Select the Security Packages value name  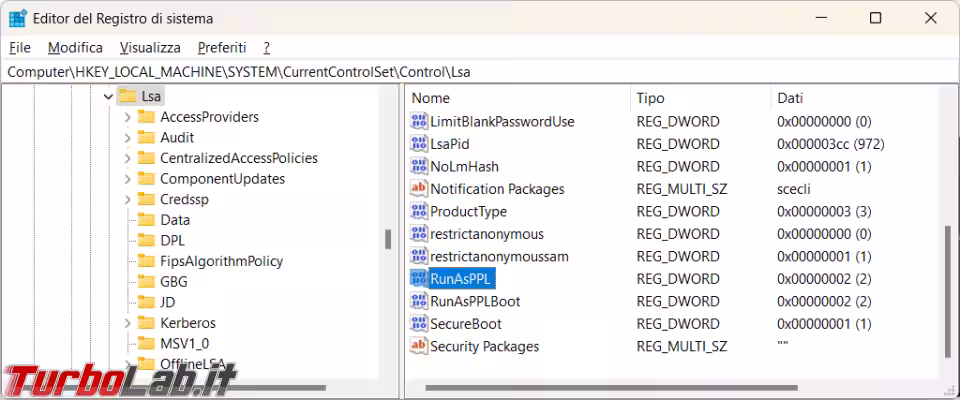(484, 346)
